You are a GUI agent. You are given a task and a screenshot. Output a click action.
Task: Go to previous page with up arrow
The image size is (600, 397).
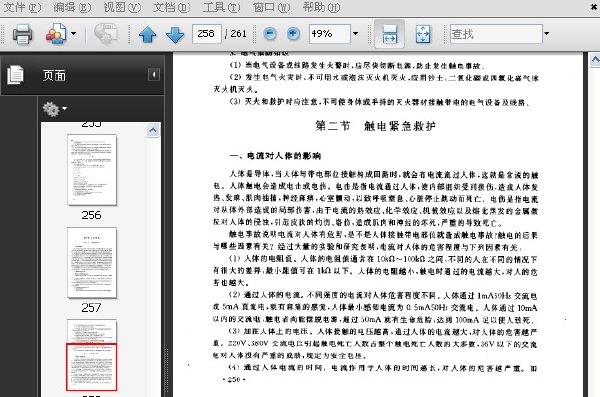click(x=148, y=34)
